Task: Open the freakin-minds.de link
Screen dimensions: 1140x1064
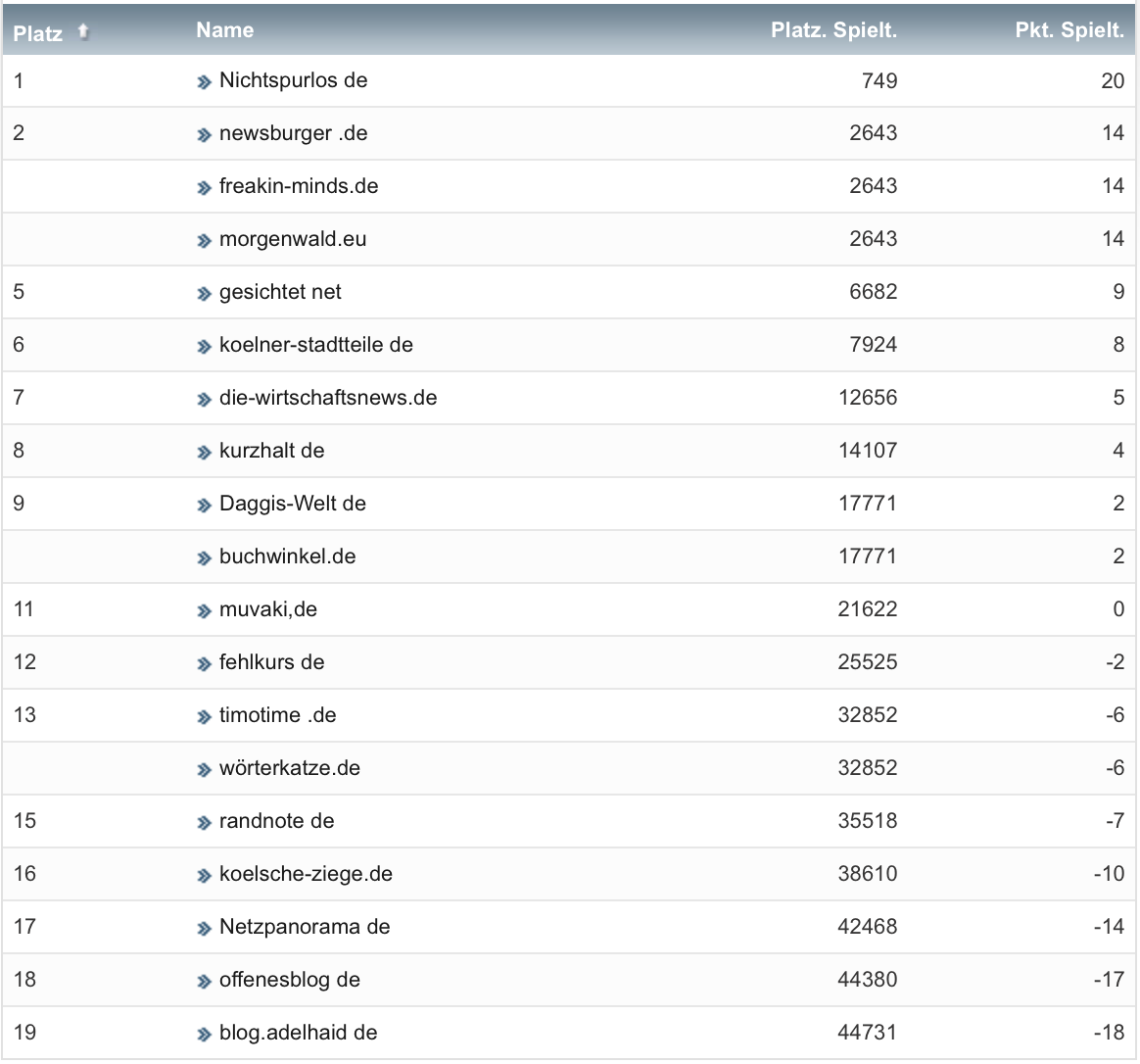Action: click(x=299, y=186)
